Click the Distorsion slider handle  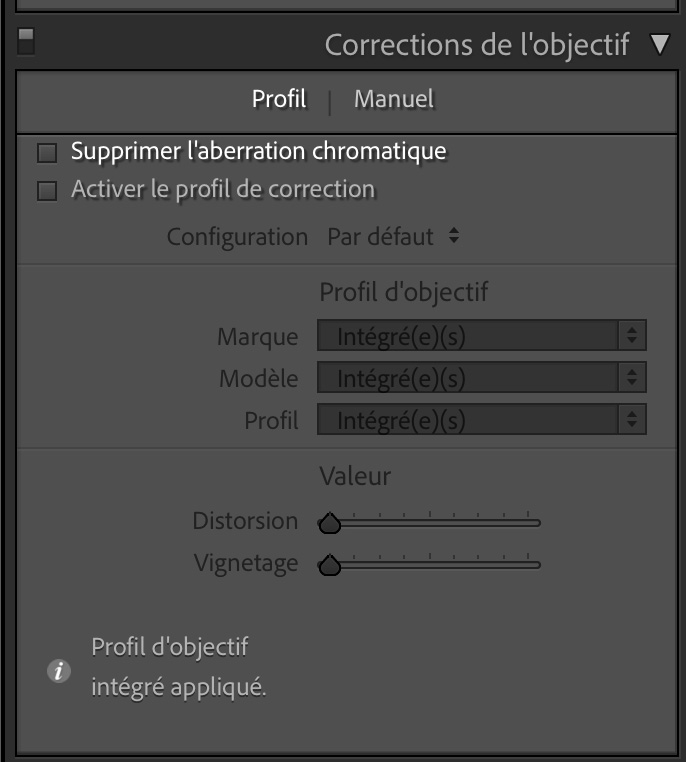330,523
